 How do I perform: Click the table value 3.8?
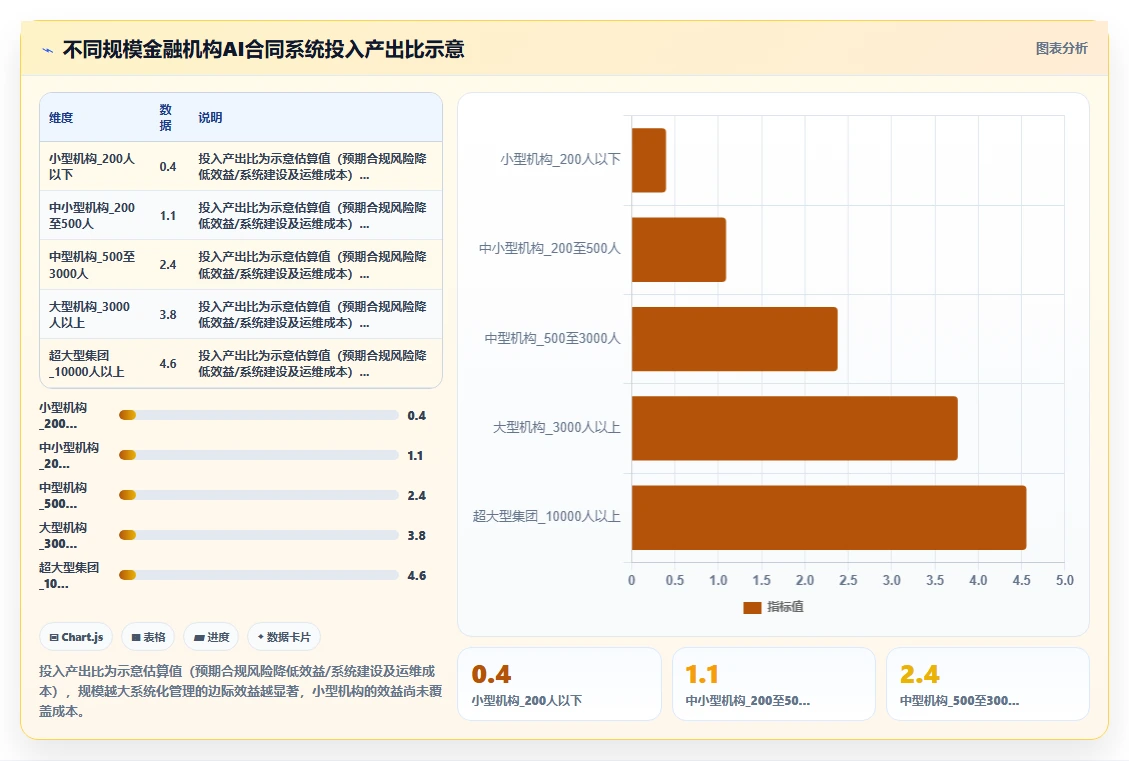click(x=168, y=315)
